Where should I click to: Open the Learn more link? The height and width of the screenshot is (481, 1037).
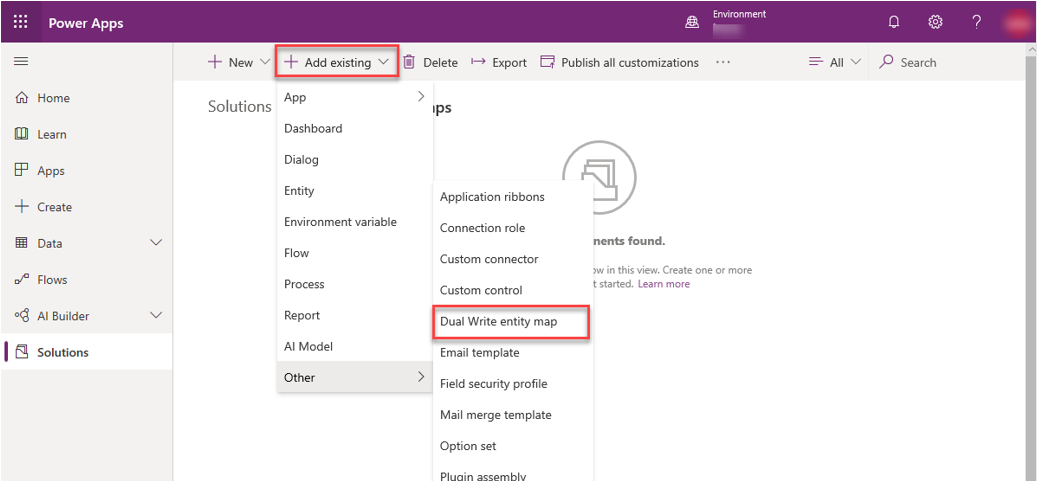(x=664, y=284)
